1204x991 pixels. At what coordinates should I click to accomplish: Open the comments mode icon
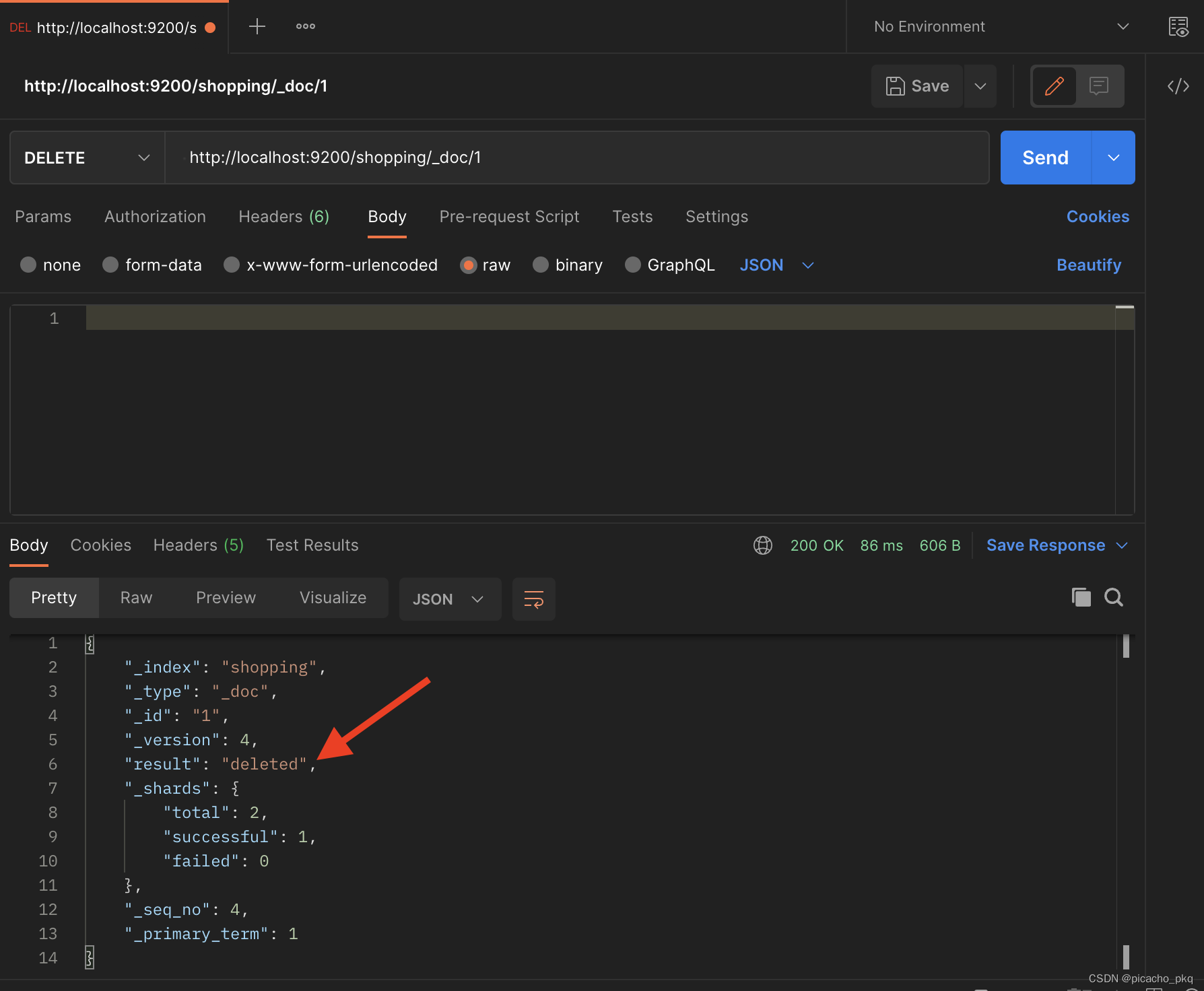[x=1099, y=86]
